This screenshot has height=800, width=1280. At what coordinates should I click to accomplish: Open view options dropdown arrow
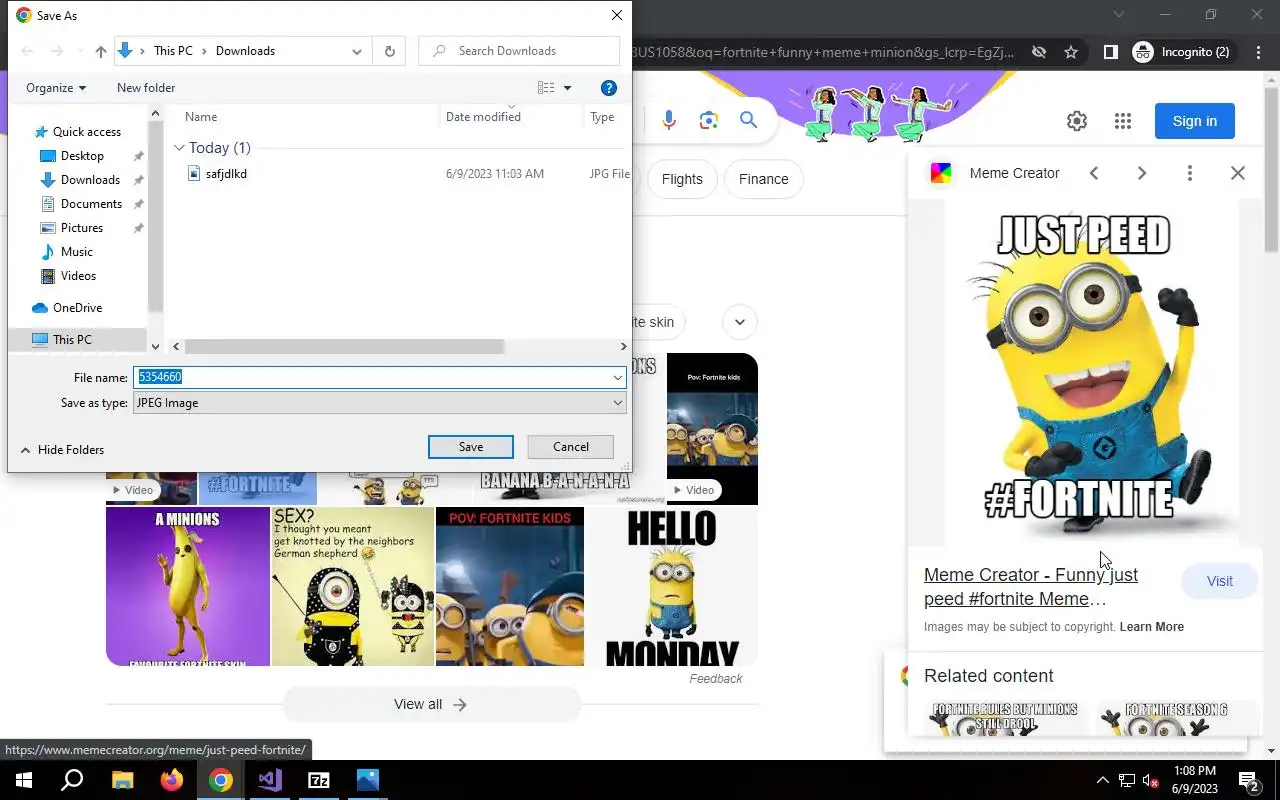pyautogui.click(x=567, y=88)
